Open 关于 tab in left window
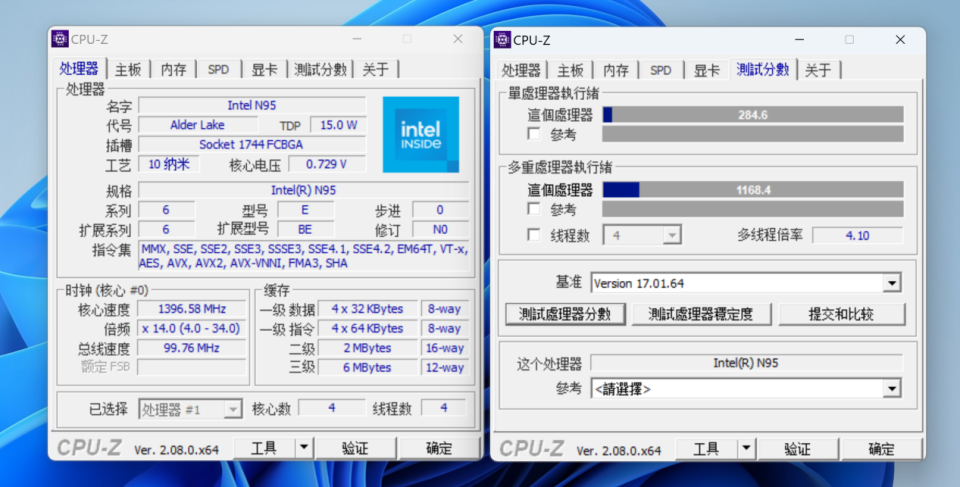 tap(376, 69)
